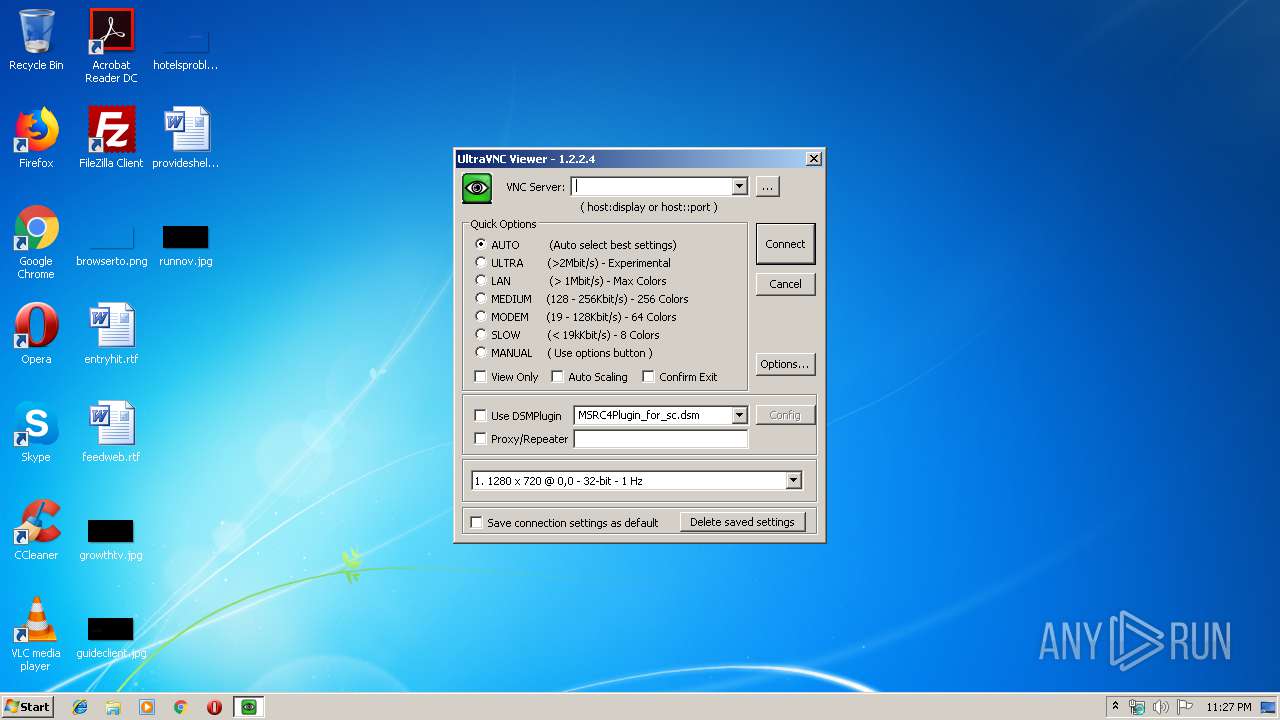Show hidden tray icons arrow
The image size is (1280, 720).
coord(1115,706)
